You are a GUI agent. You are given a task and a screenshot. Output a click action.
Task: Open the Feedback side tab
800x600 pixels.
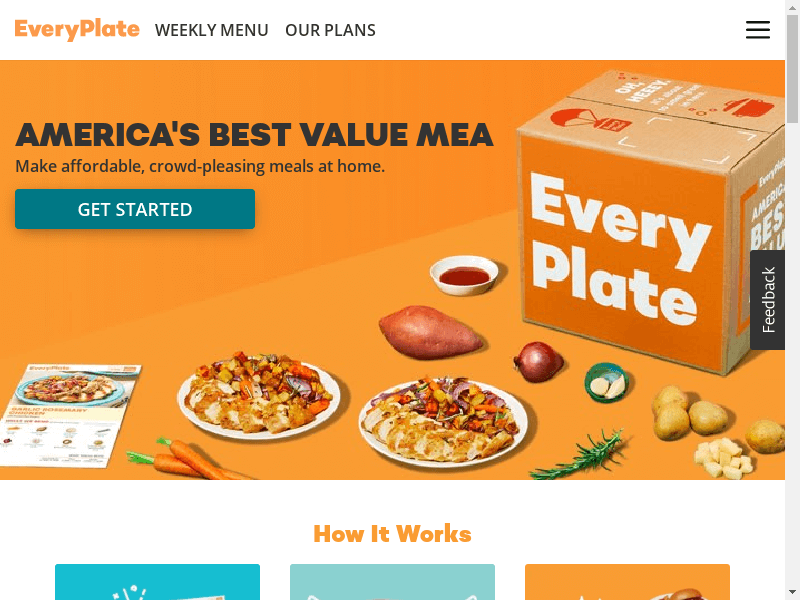point(768,300)
